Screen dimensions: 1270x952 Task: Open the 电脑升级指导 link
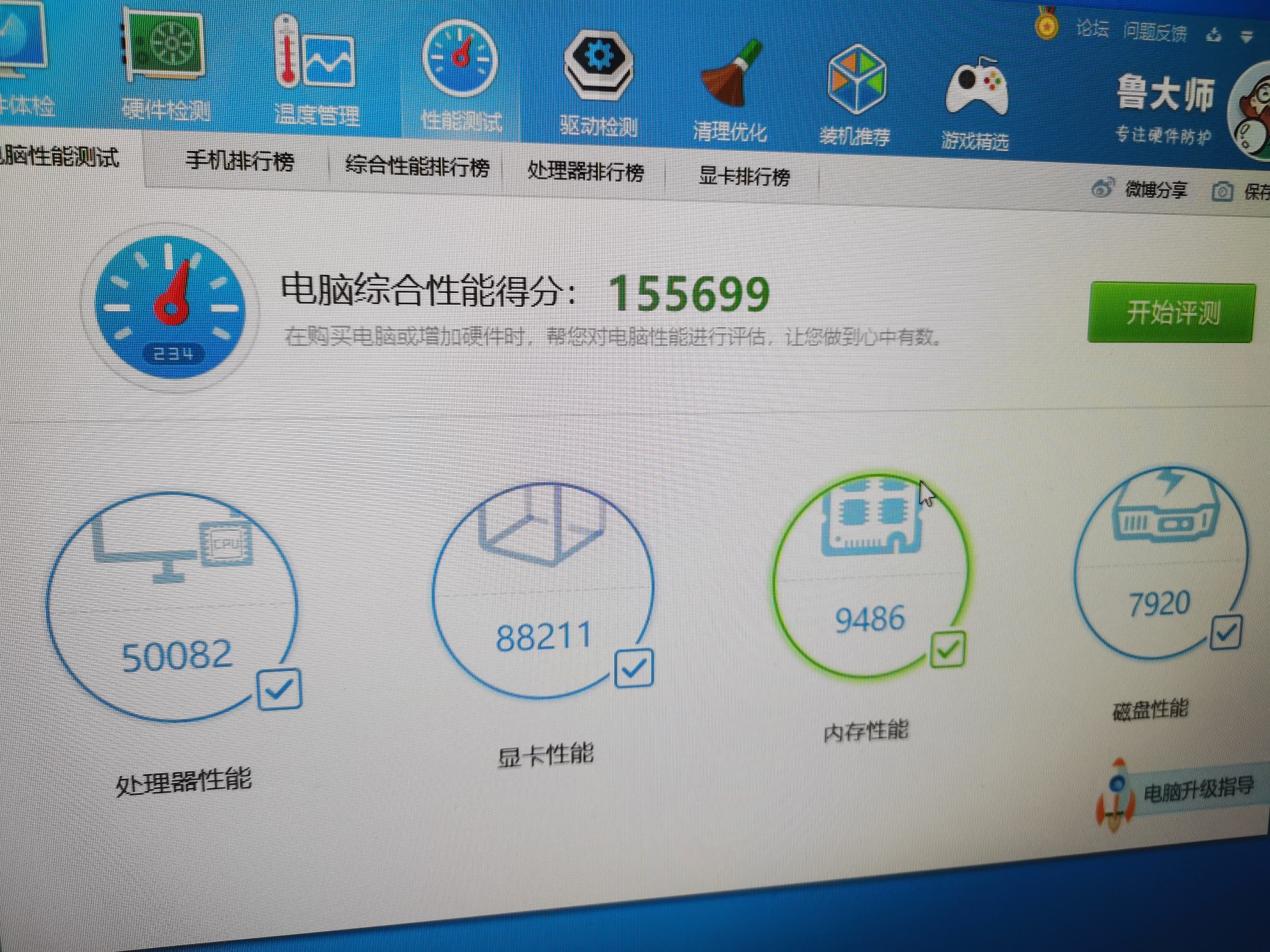(1198, 788)
